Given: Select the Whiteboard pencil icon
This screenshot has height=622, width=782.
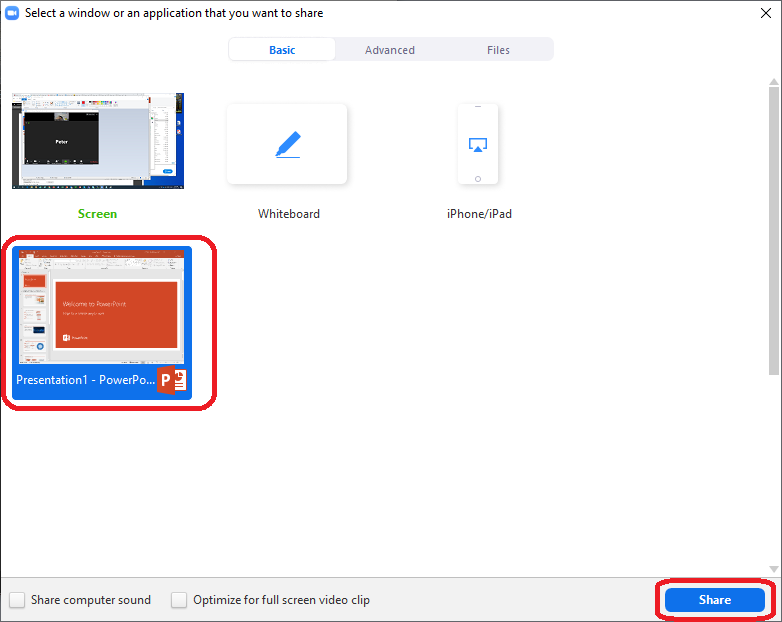Looking at the screenshot, I should (287, 145).
